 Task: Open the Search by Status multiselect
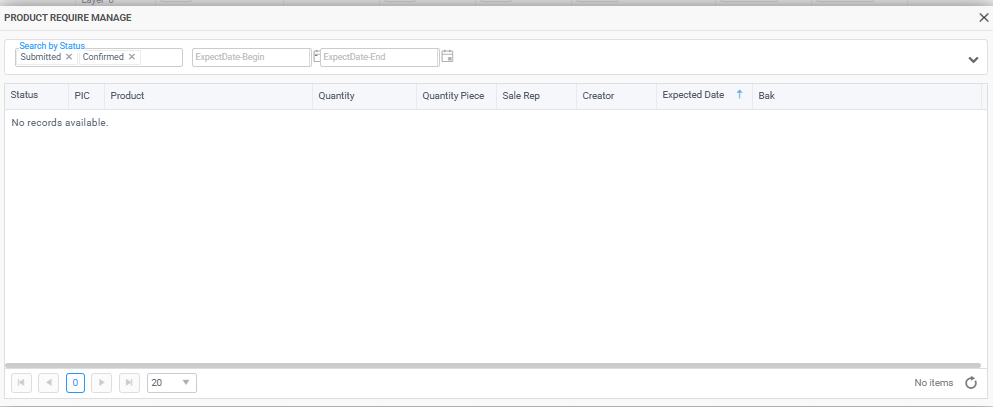(x=161, y=58)
